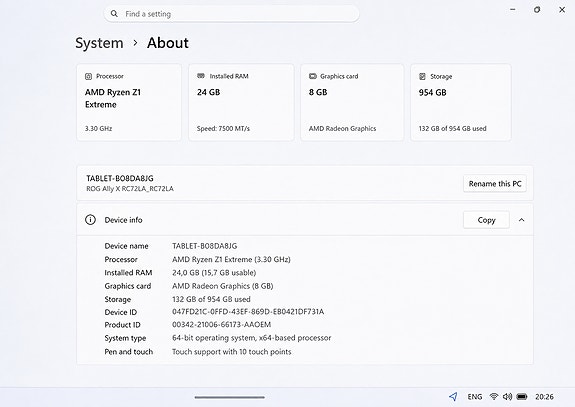This screenshot has height=407, width=575.
Task: Open location arrow icon in system tray
Action: (453, 396)
